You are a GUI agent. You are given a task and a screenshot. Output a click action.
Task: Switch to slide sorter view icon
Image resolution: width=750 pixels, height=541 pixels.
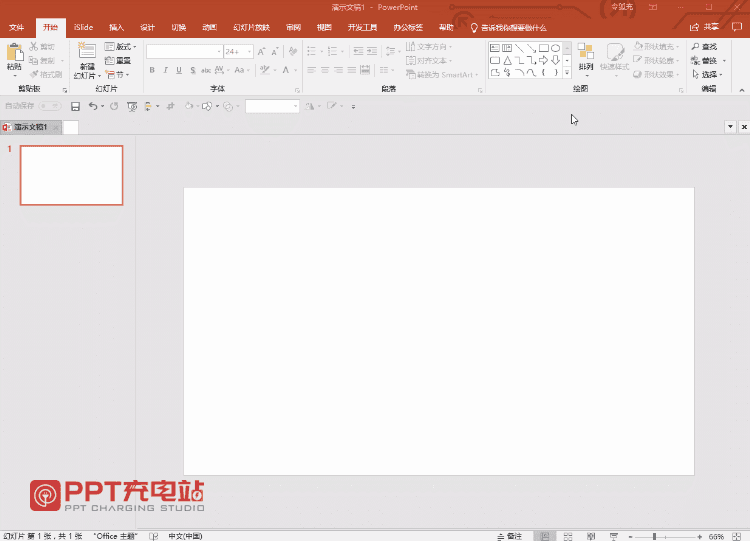tap(568, 537)
